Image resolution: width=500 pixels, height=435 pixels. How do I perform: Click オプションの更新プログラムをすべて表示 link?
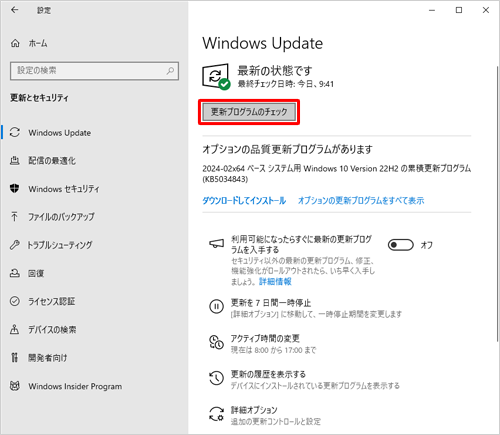[x=361, y=200]
